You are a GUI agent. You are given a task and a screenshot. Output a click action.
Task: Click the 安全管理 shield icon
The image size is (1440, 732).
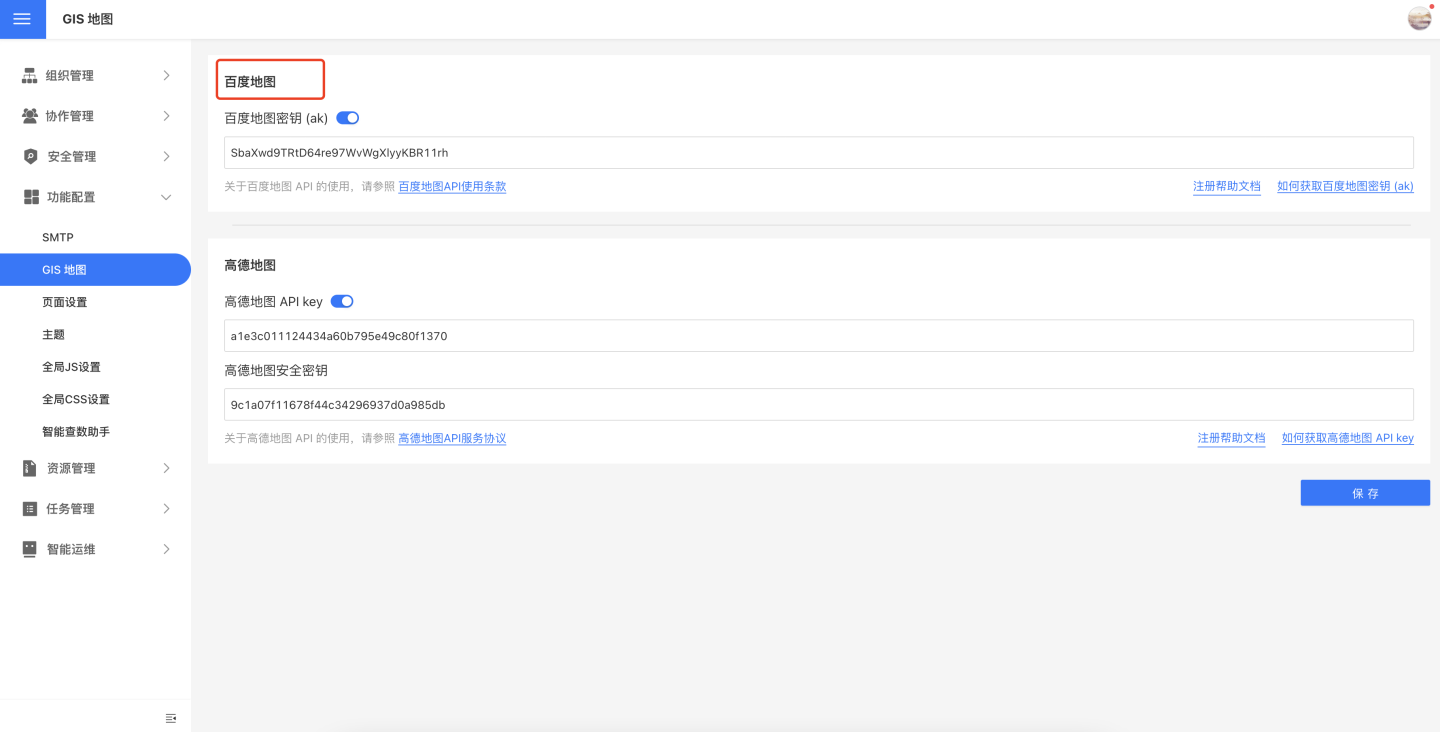[30, 157]
